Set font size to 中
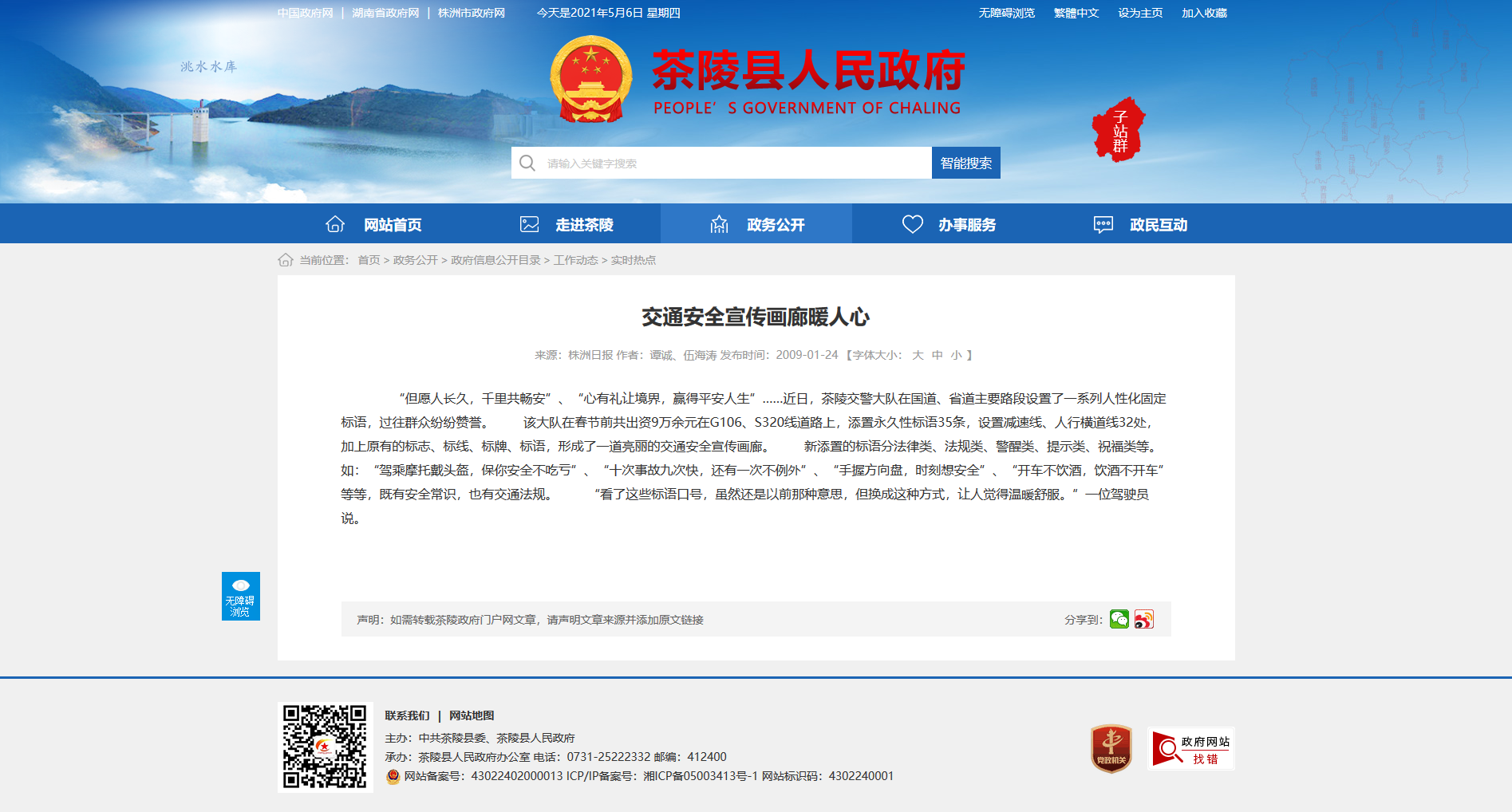1512x812 pixels. 937,355
